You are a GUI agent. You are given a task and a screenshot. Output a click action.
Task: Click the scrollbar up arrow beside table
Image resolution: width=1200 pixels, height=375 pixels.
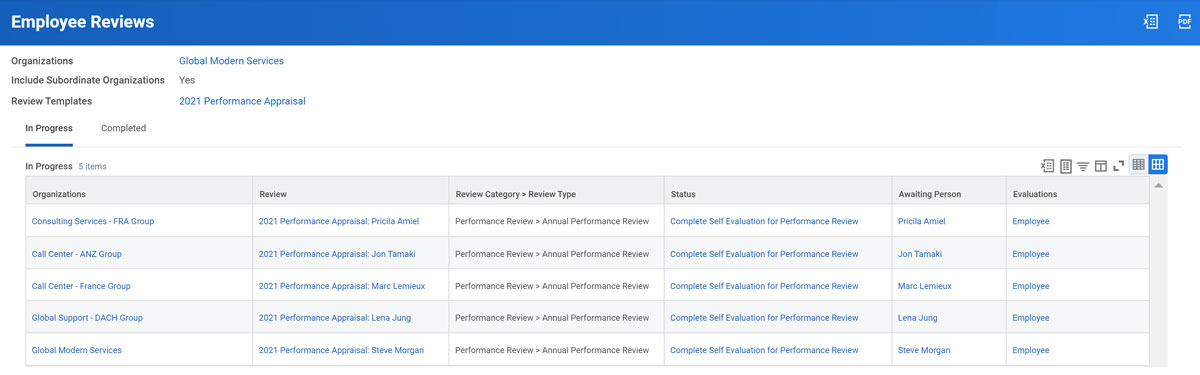coord(1158,185)
